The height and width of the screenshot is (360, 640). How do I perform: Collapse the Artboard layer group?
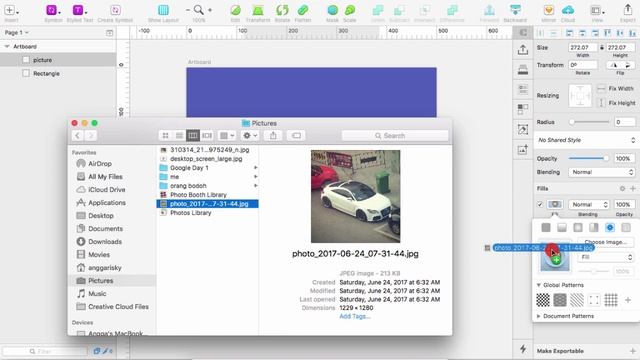7,47
